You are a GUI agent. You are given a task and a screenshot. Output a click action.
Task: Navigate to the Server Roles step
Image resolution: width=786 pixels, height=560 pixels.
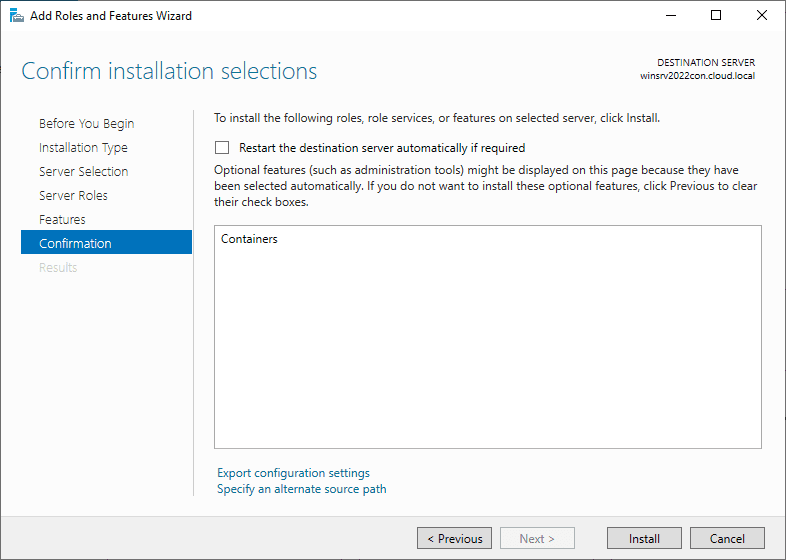click(73, 196)
